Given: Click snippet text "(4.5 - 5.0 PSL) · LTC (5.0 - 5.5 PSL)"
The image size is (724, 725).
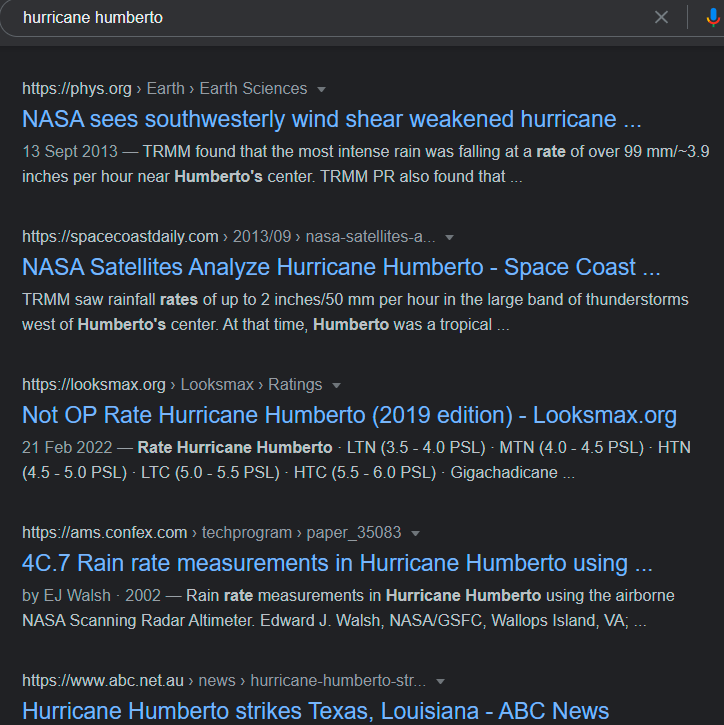Looking at the screenshot, I should tap(151, 473).
